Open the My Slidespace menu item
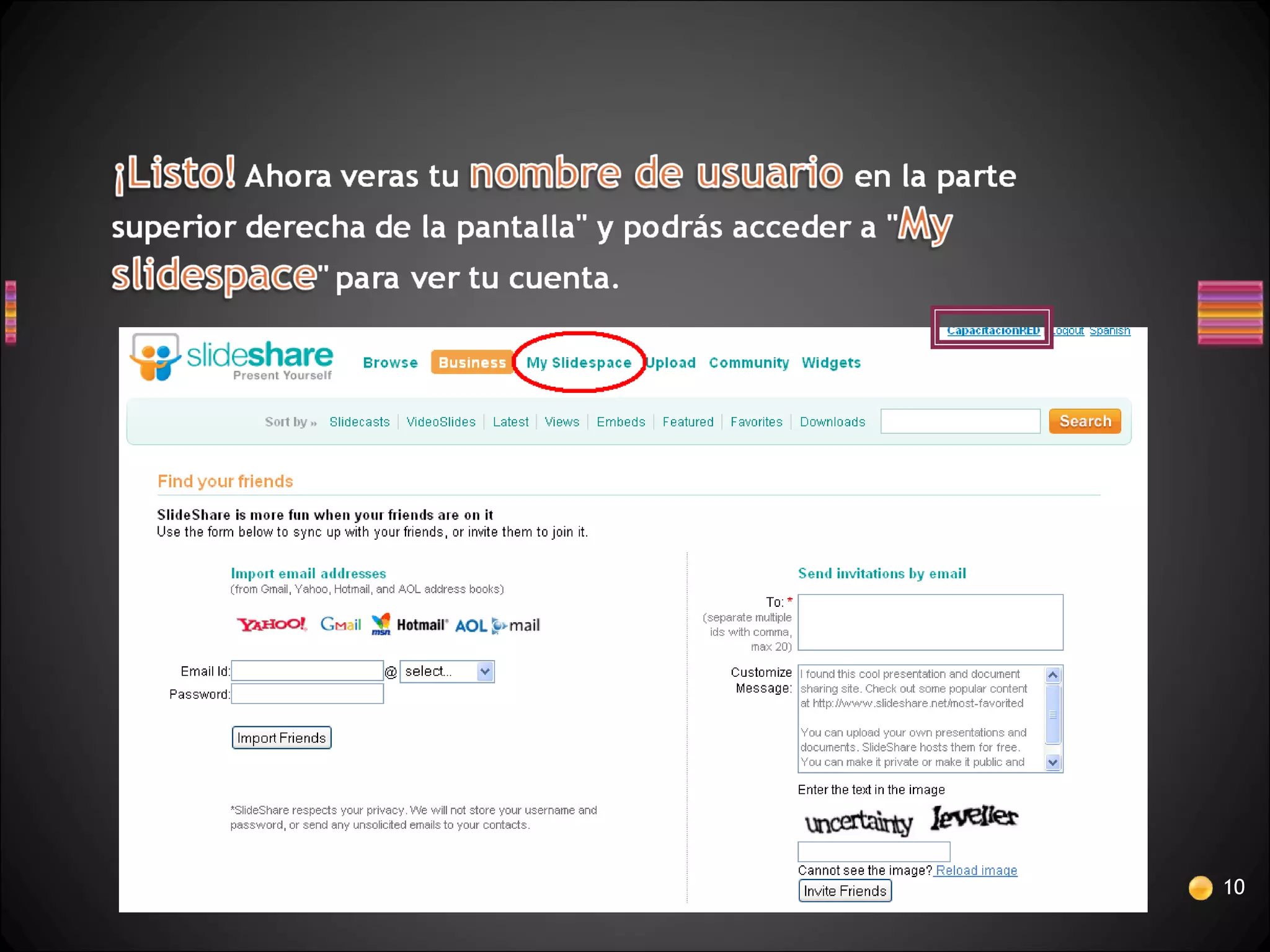Image resolution: width=1270 pixels, height=952 pixels. pos(579,363)
